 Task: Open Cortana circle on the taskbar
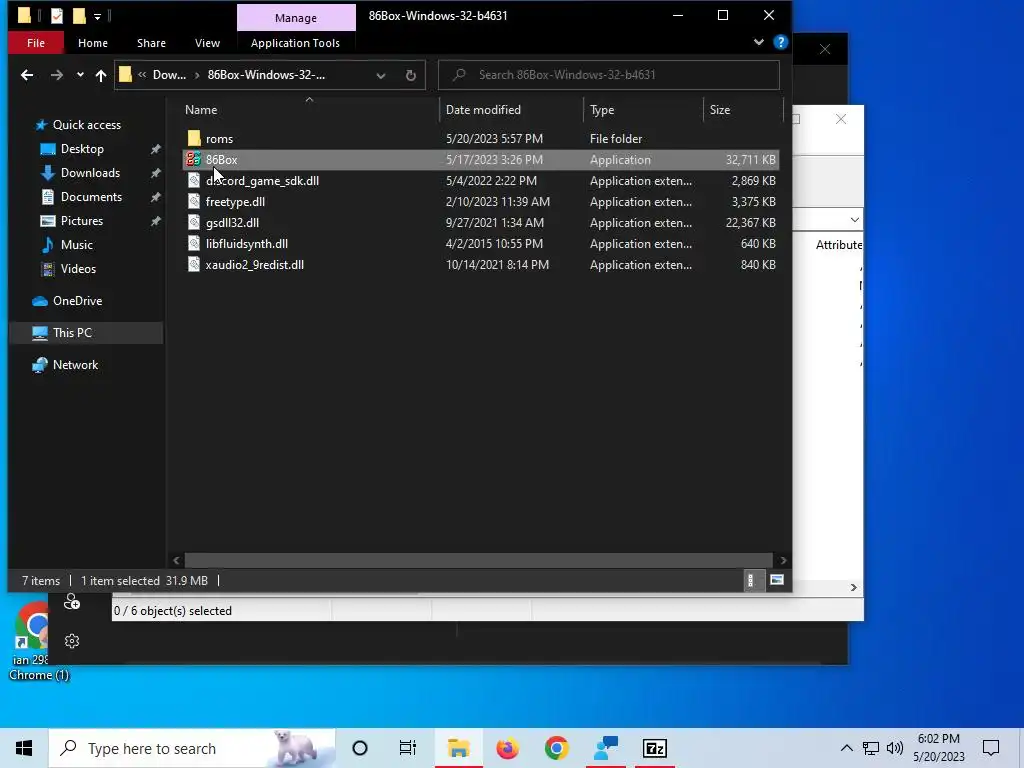pyautogui.click(x=360, y=748)
